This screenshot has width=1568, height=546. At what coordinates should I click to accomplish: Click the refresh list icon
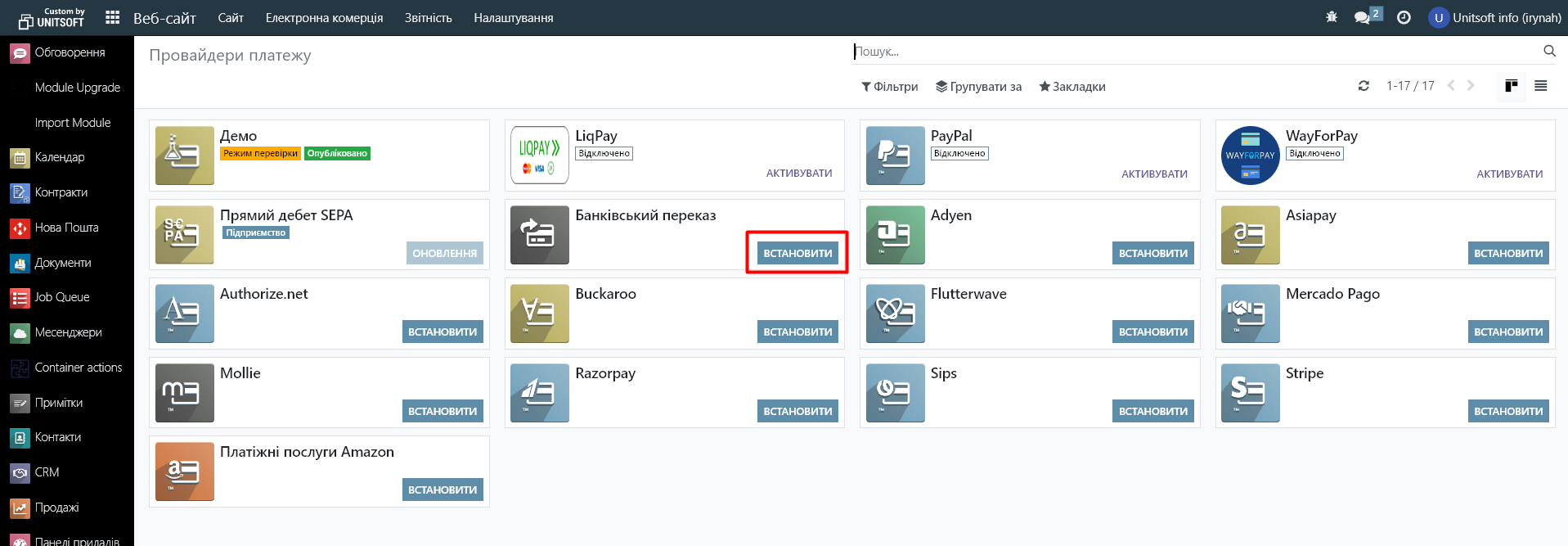[1364, 86]
